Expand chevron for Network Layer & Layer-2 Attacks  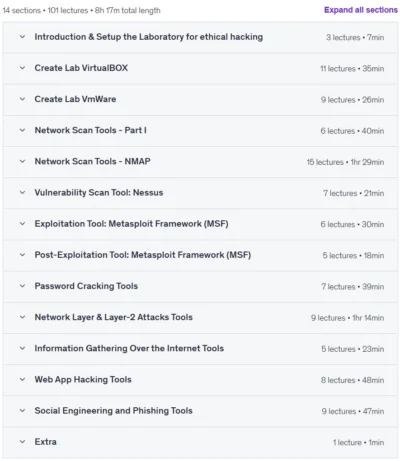click(22, 317)
